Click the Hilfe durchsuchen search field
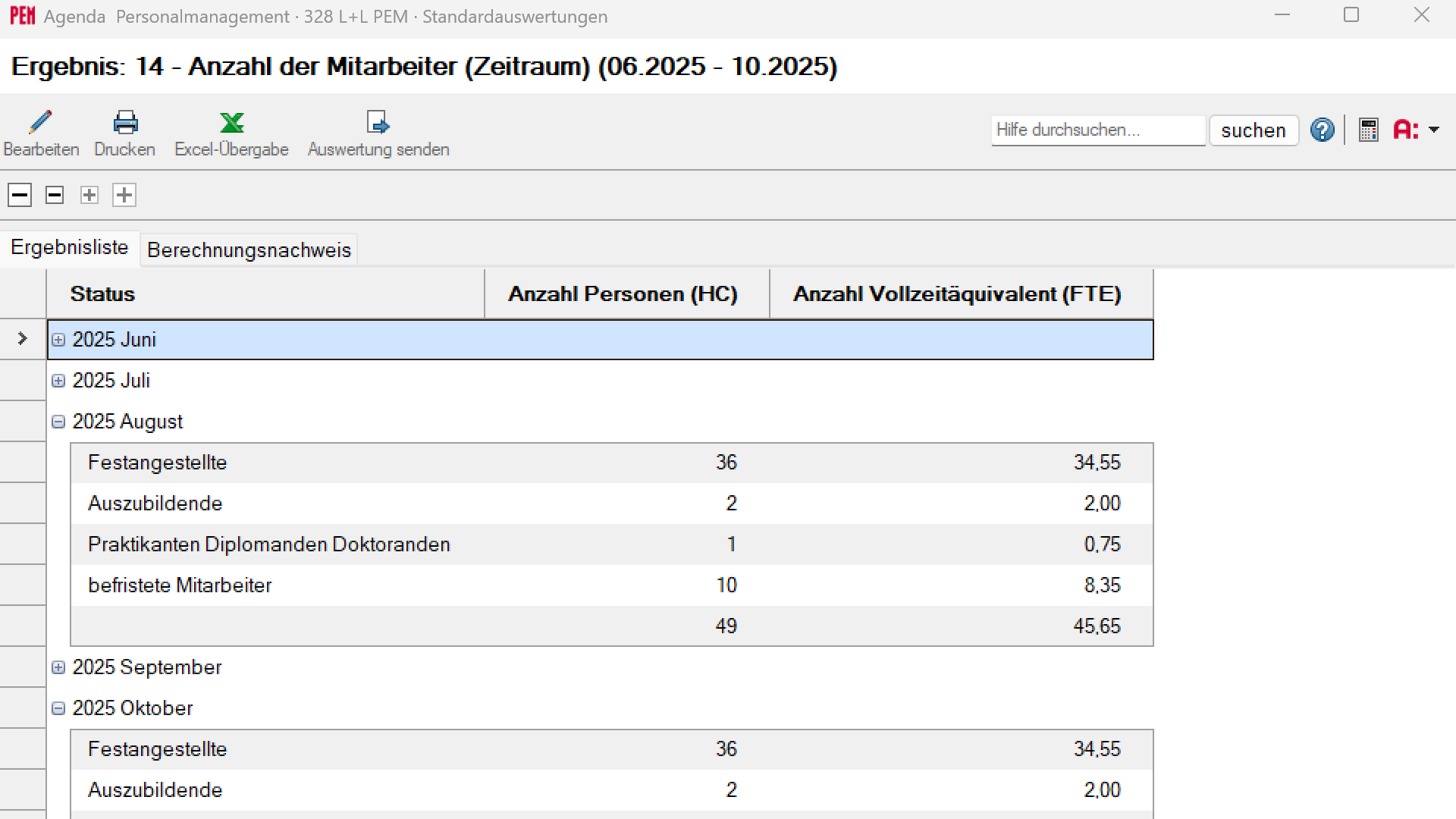This screenshot has width=1456, height=819. 1097,130
